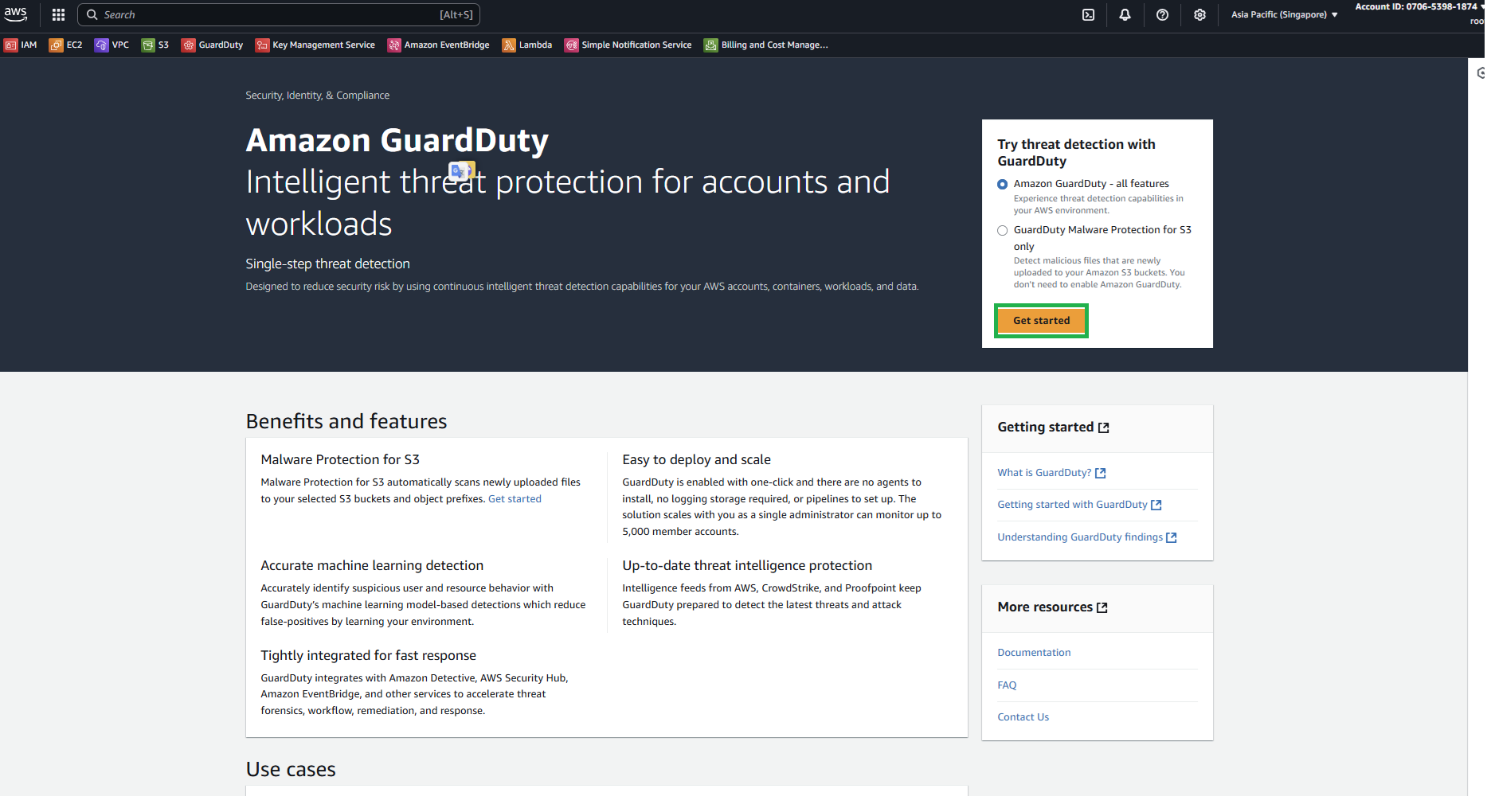Open the notifications bell
Image resolution: width=1487 pixels, height=812 pixels.
coord(1125,14)
